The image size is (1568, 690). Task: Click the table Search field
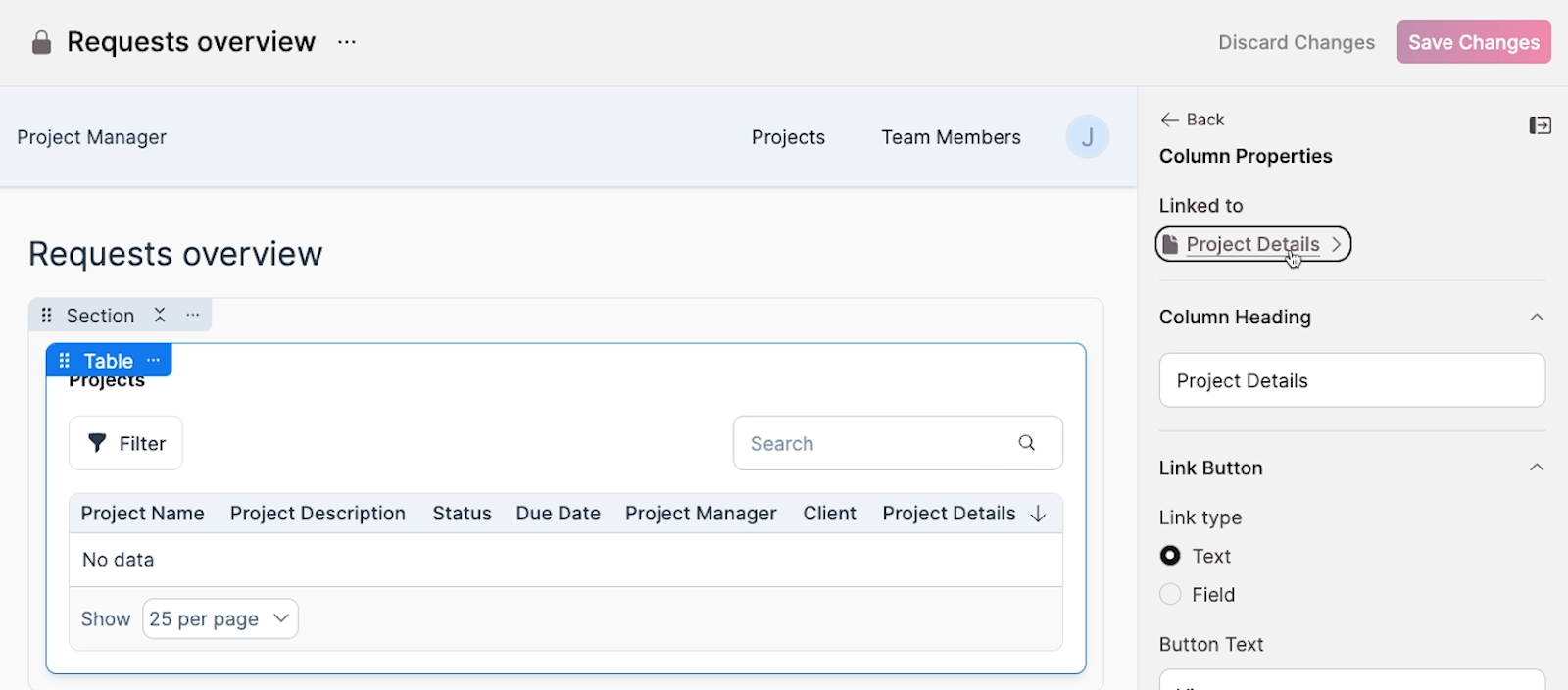click(898, 443)
